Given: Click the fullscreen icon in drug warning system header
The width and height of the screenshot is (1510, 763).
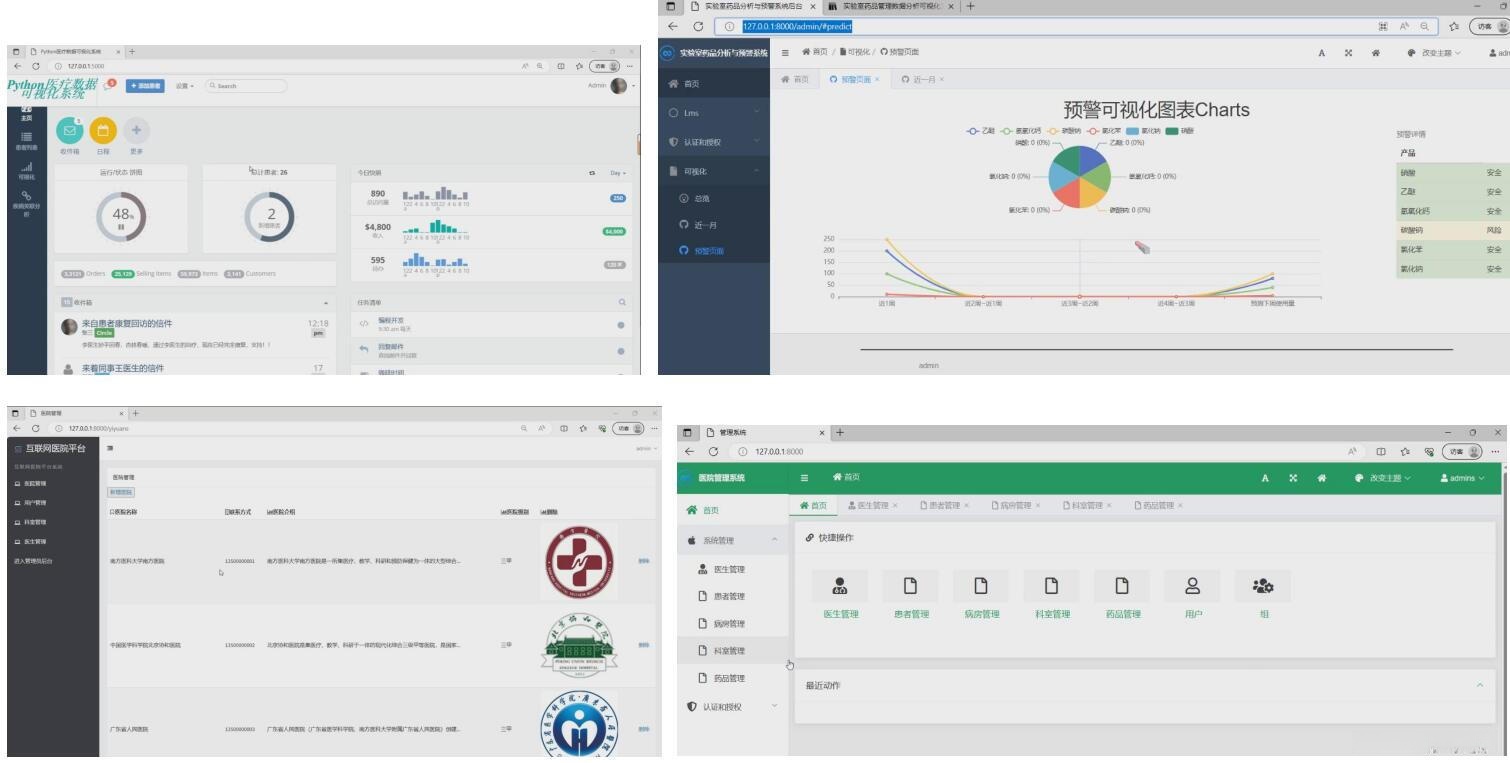Looking at the screenshot, I should [1349, 52].
